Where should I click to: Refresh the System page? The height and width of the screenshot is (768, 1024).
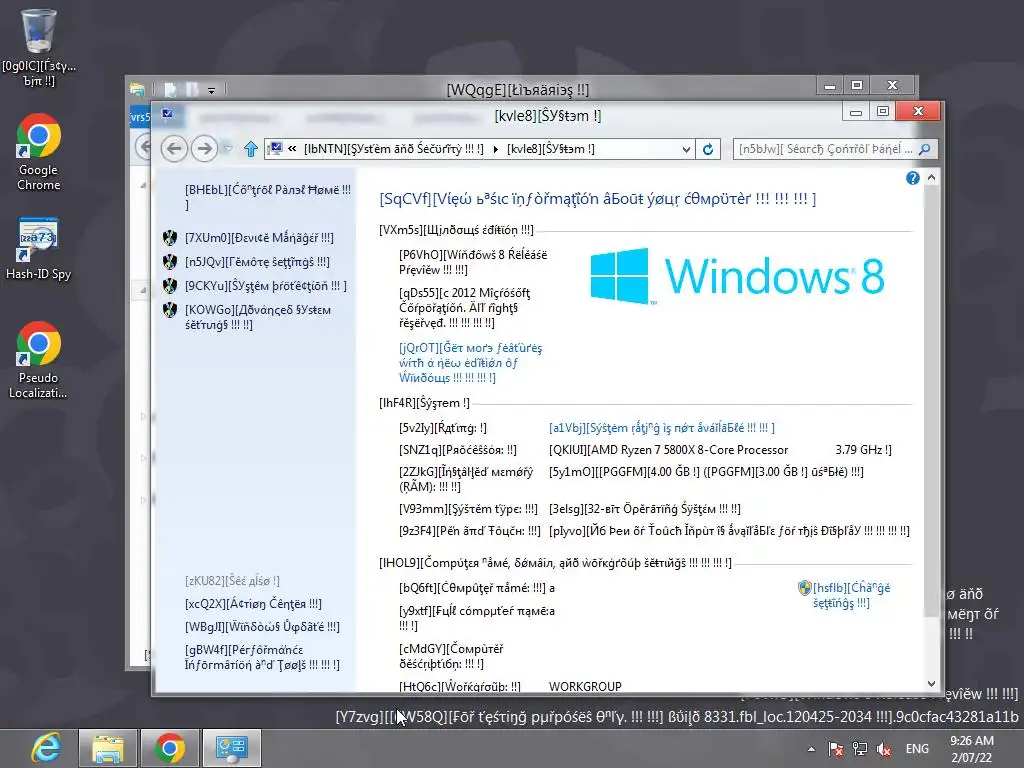coord(708,149)
